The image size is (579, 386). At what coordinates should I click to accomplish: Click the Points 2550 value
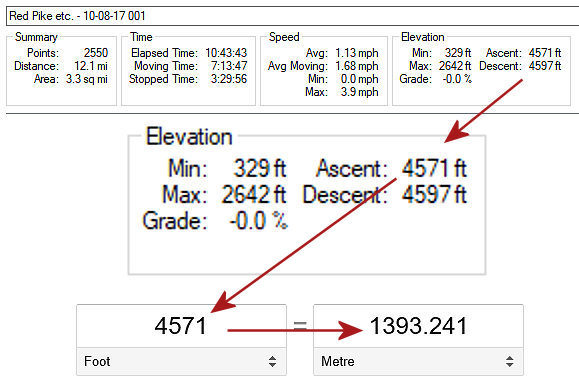coord(96,53)
